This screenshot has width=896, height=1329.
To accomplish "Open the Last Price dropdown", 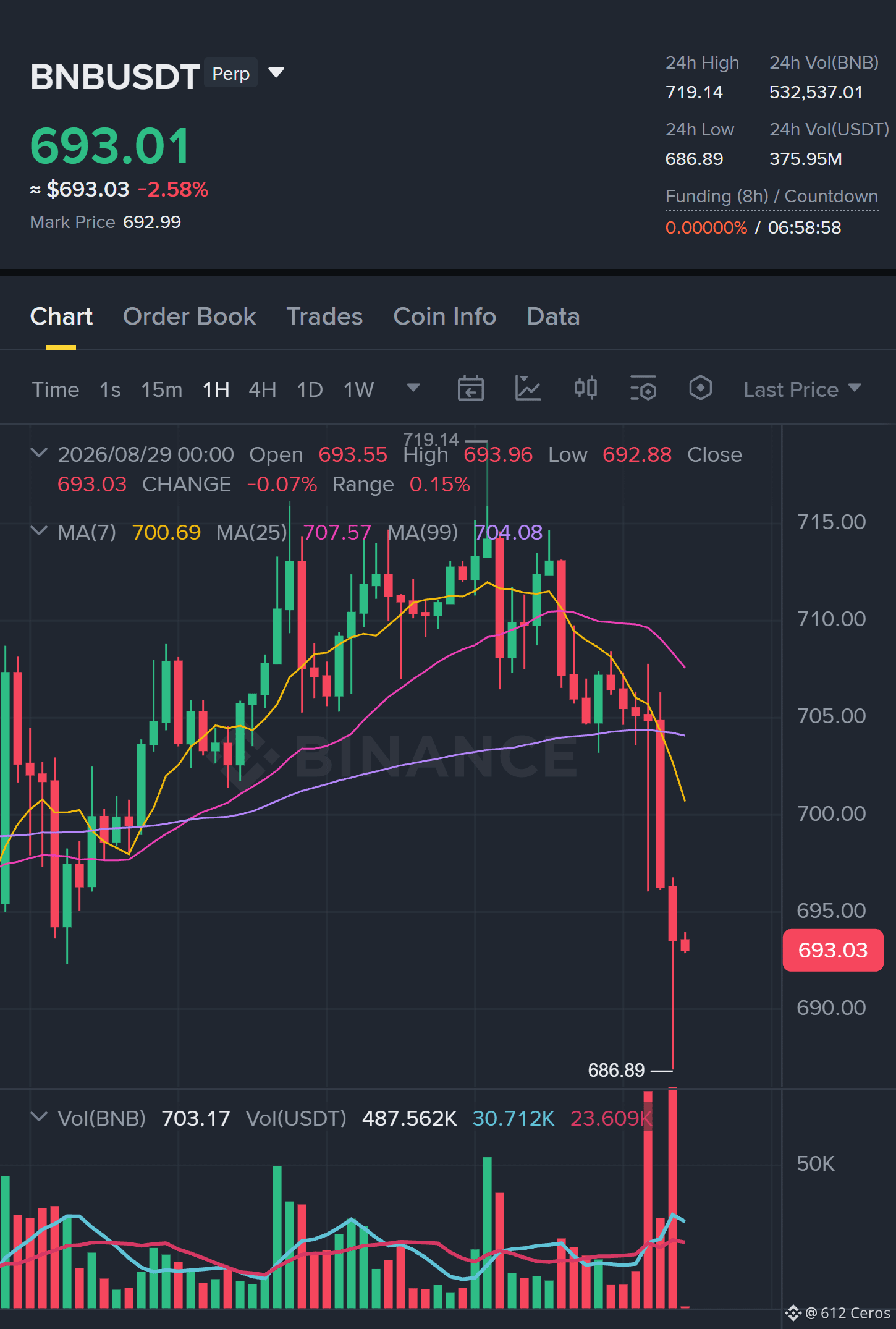I will (x=802, y=389).
